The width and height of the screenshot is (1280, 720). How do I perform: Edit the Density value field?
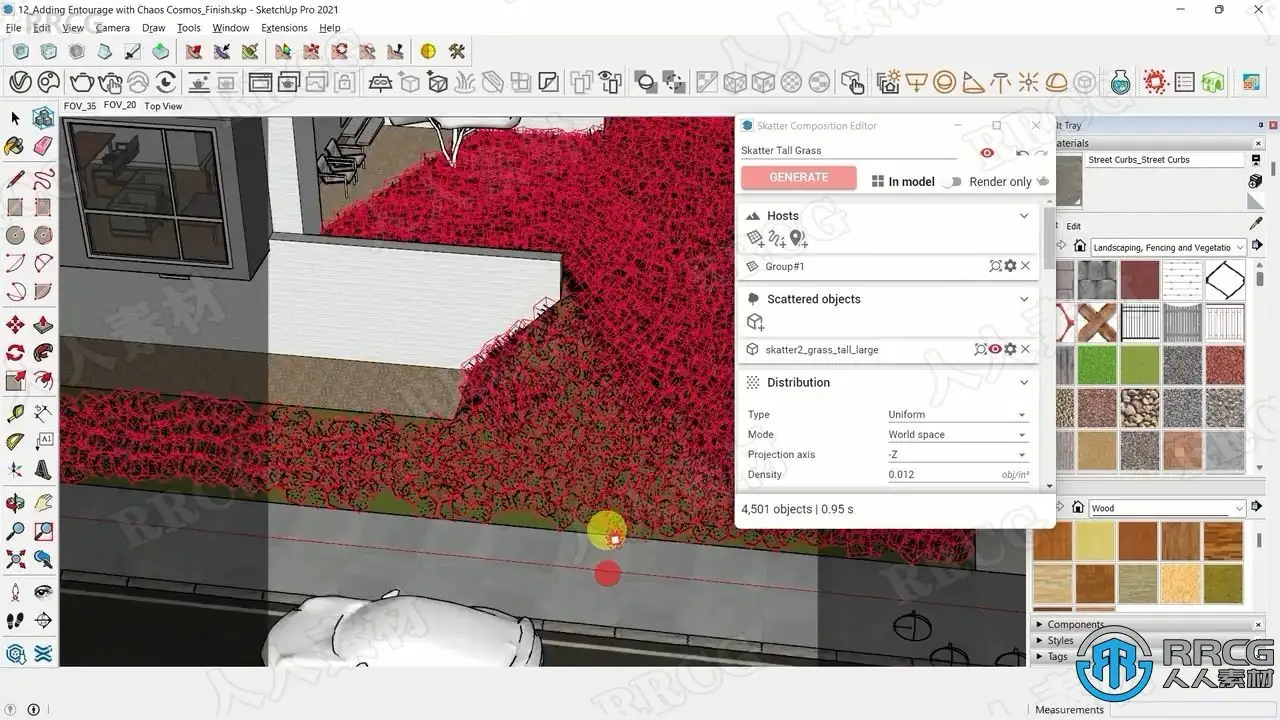click(957, 474)
